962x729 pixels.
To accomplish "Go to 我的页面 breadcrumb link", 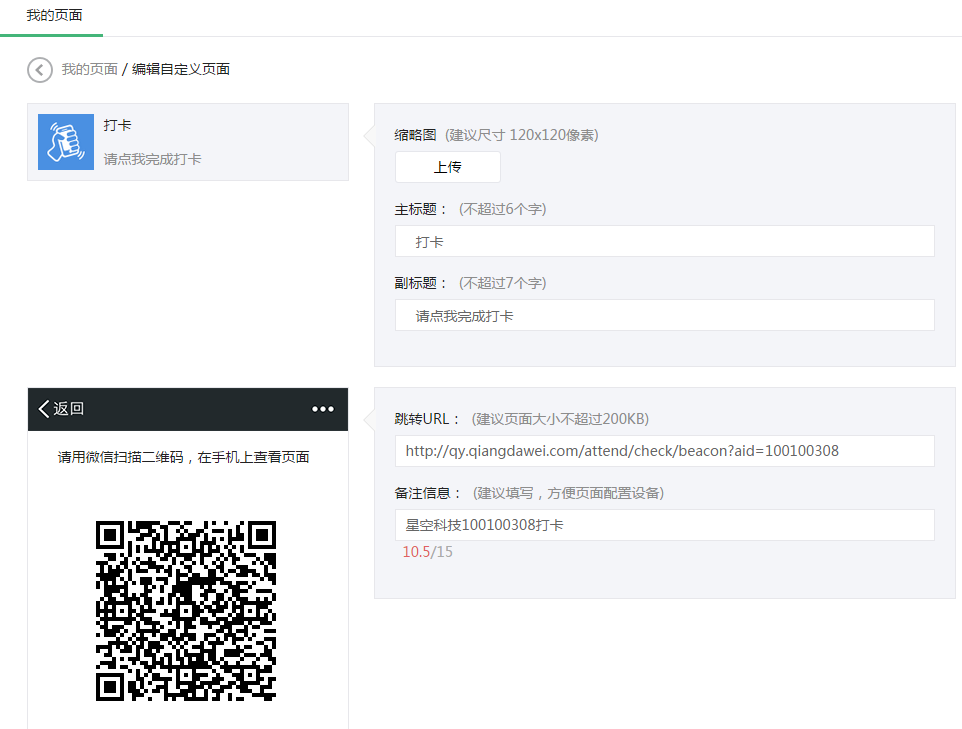I will 90,69.
